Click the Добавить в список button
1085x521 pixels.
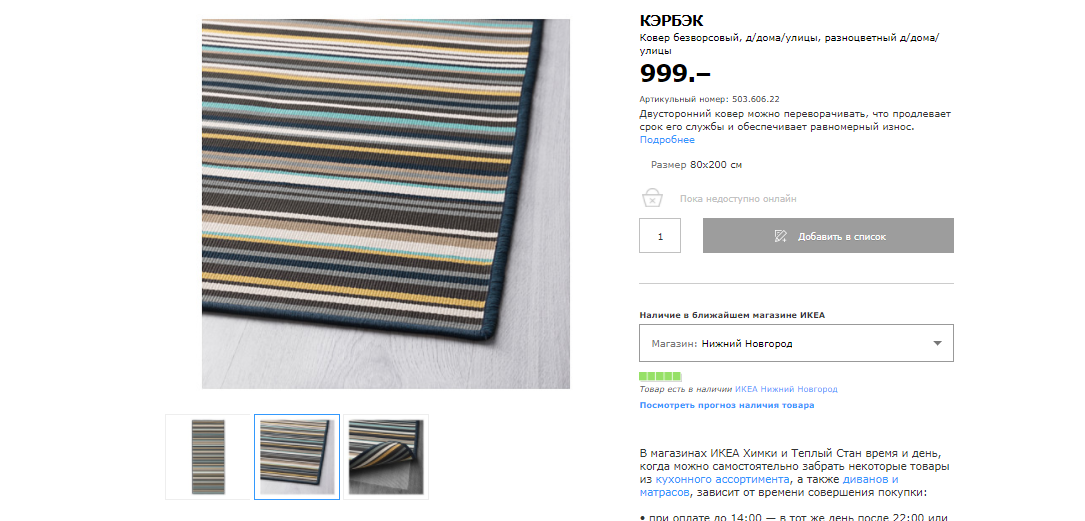click(x=828, y=236)
